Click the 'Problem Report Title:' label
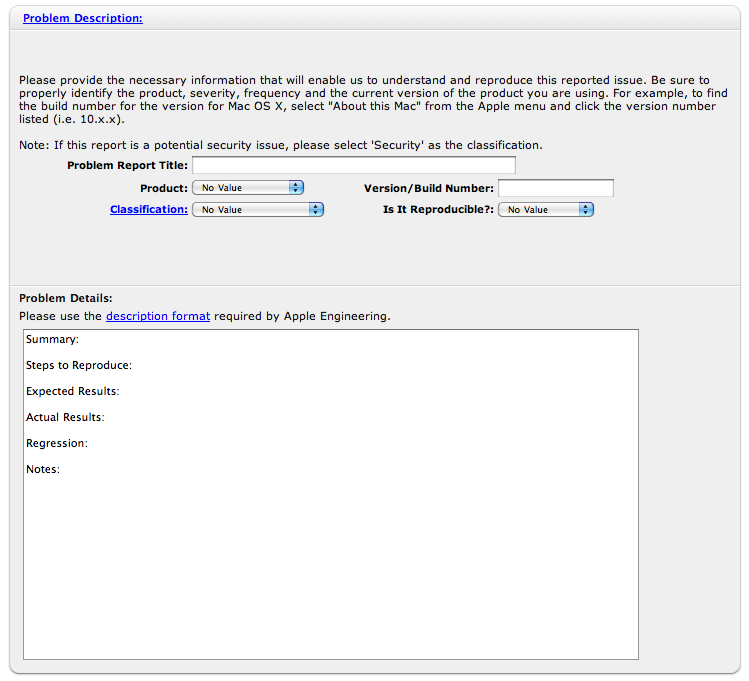Viewport: 749px width, 681px height. coord(128,165)
